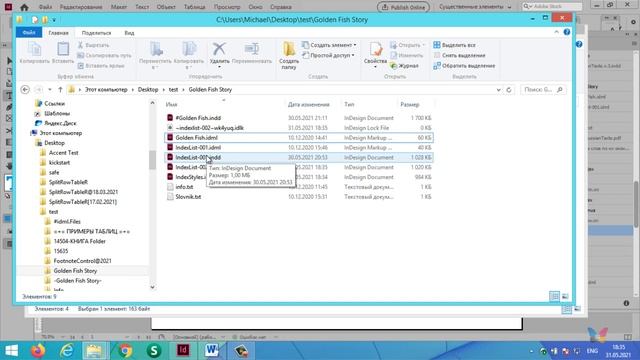The height and width of the screenshot is (360, 640).
Task: Click the folder search box
Action: pos(543,89)
